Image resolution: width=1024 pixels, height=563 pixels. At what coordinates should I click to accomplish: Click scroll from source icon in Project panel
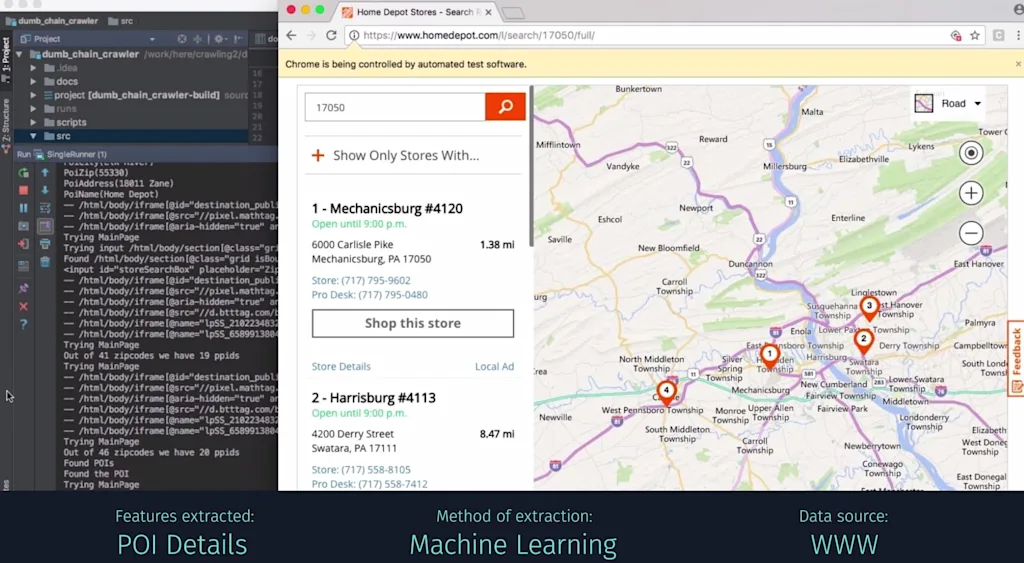coord(182,39)
